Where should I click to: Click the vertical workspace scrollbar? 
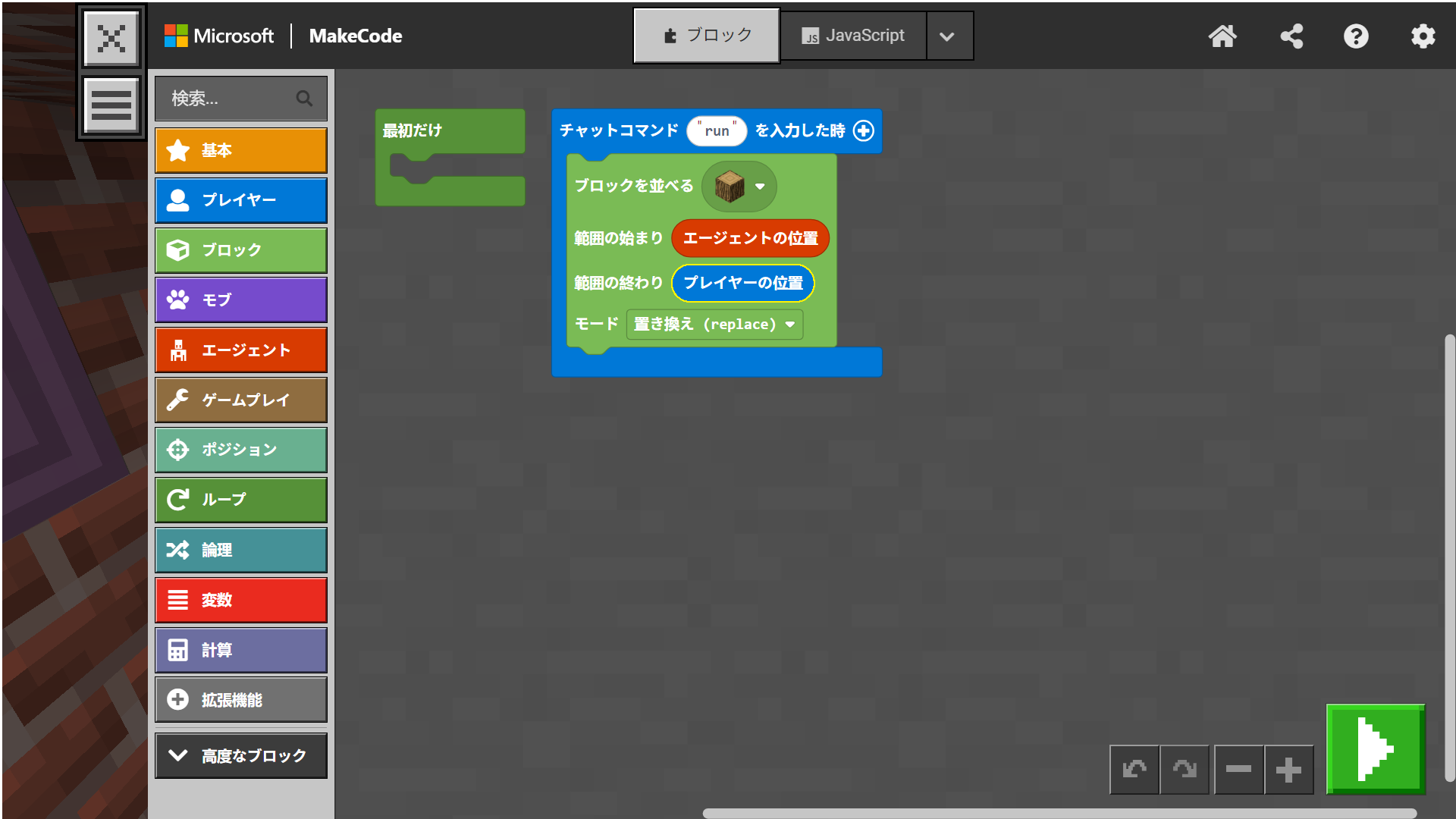[1449, 557]
